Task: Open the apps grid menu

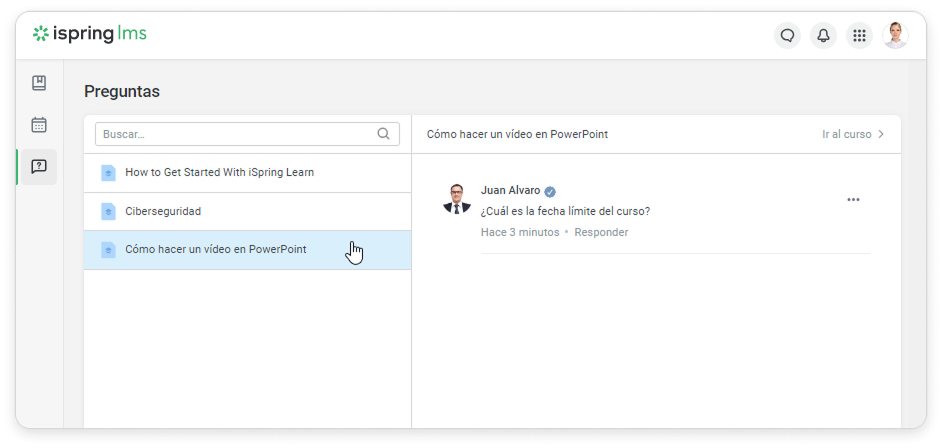Action: [858, 36]
